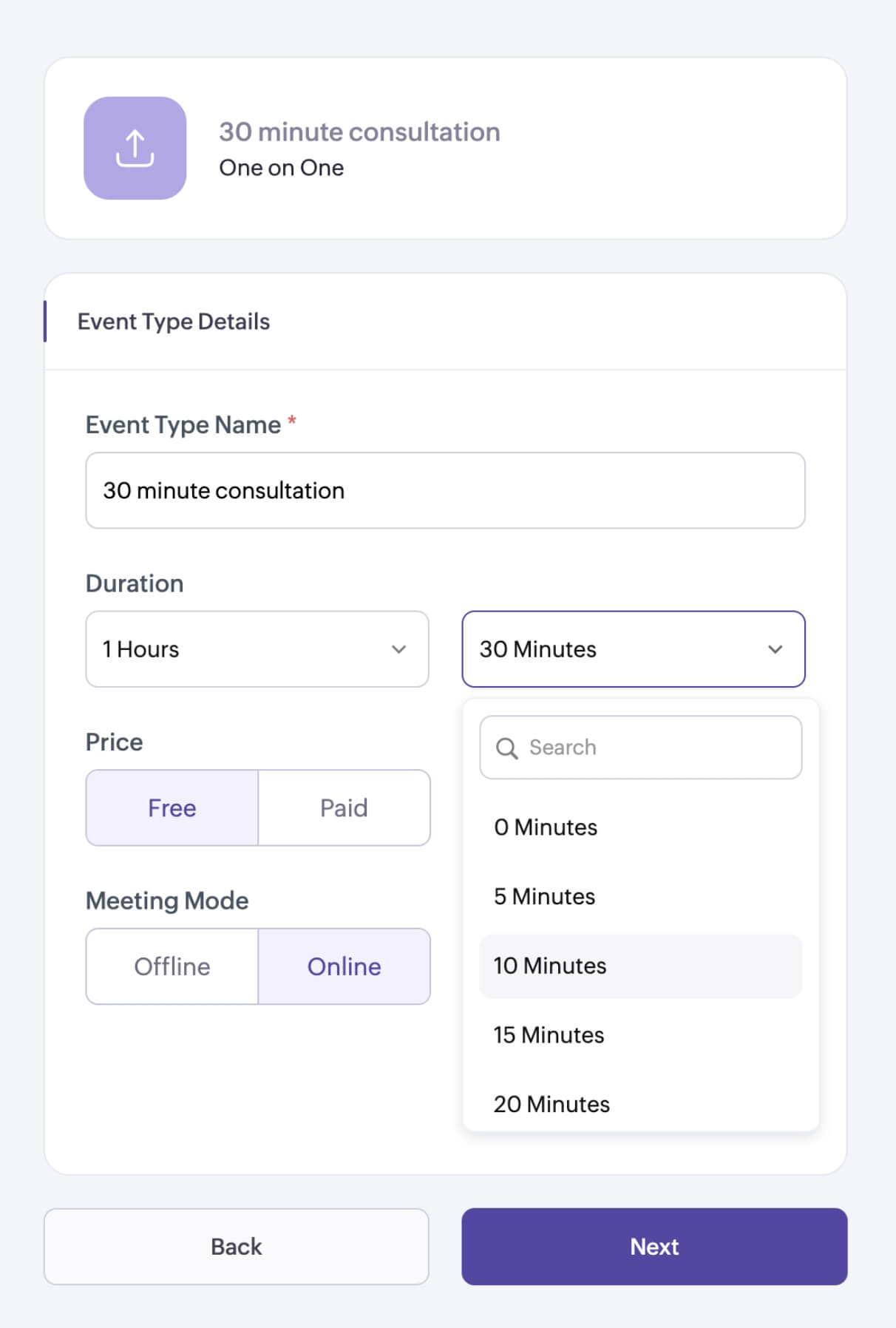Choose 0 Minutes from the list
Image resolution: width=896 pixels, height=1328 pixels.
546,827
